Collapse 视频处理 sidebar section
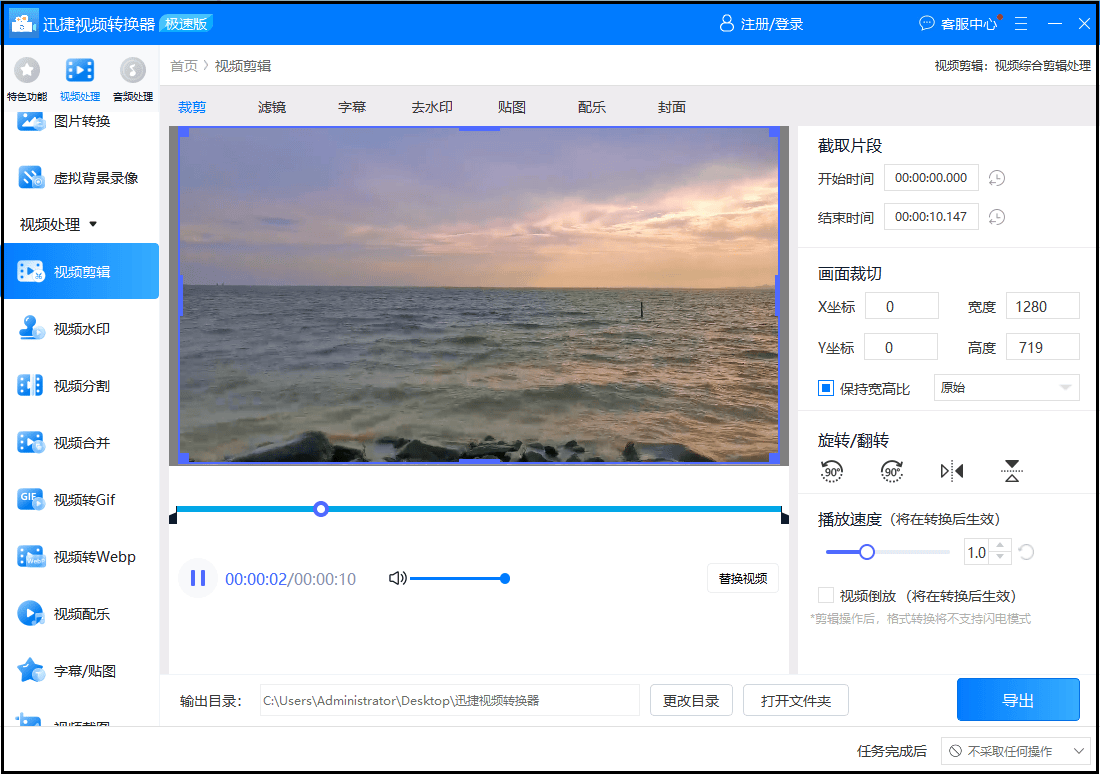Image resolution: width=1100 pixels, height=775 pixels. tap(93, 225)
